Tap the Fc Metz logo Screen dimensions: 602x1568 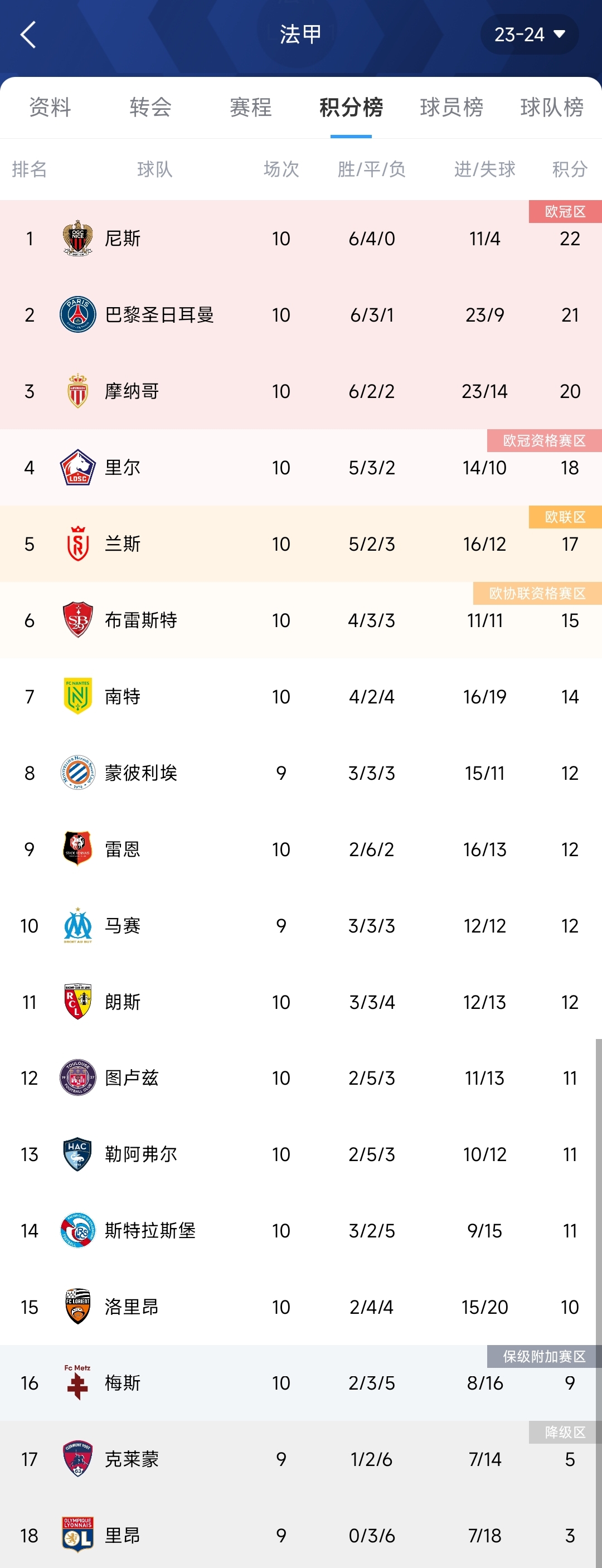[x=78, y=1382]
